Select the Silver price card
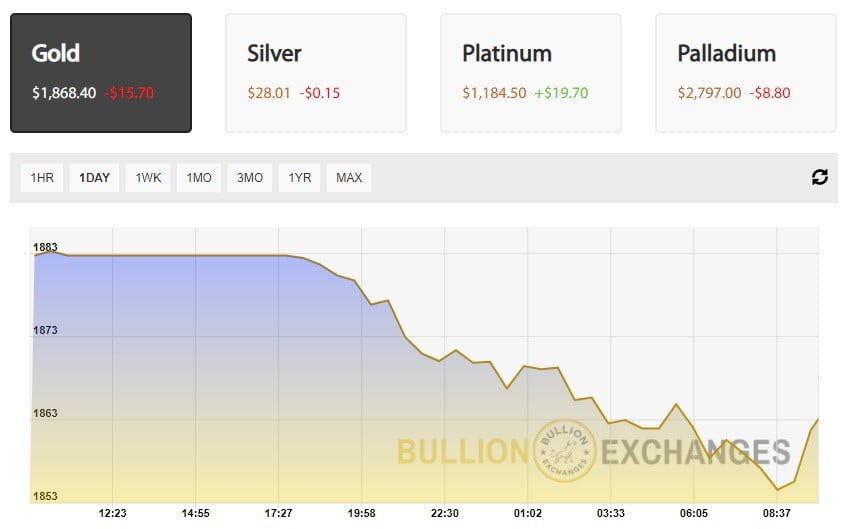This screenshot has height=529, width=849. click(315, 72)
